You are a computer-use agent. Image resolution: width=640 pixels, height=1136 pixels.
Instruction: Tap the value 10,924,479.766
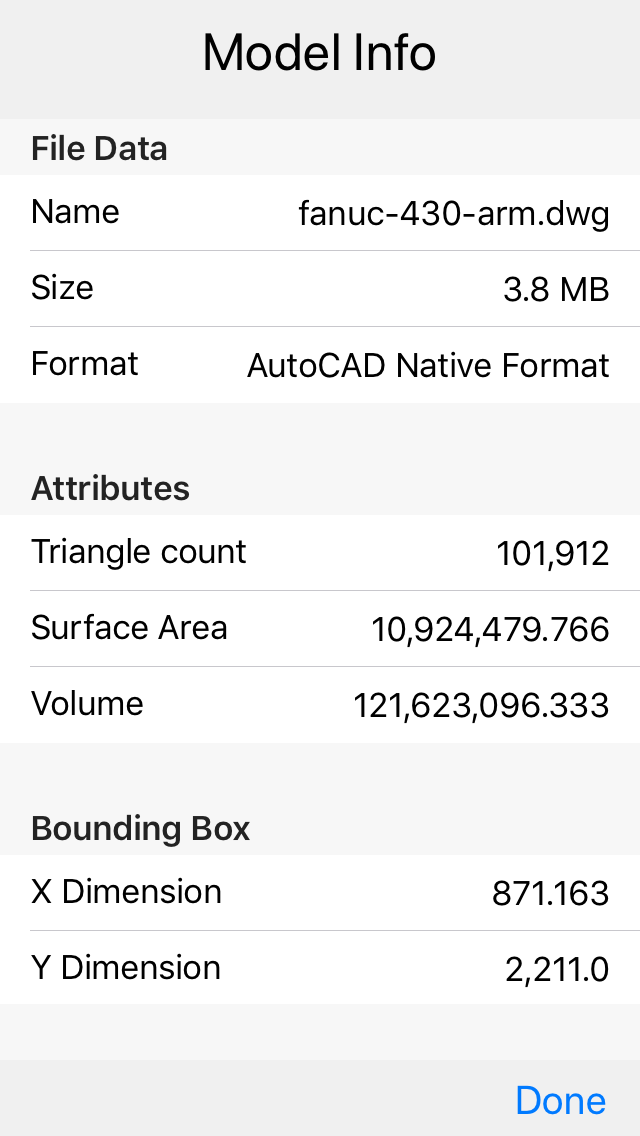pyautogui.click(x=490, y=629)
